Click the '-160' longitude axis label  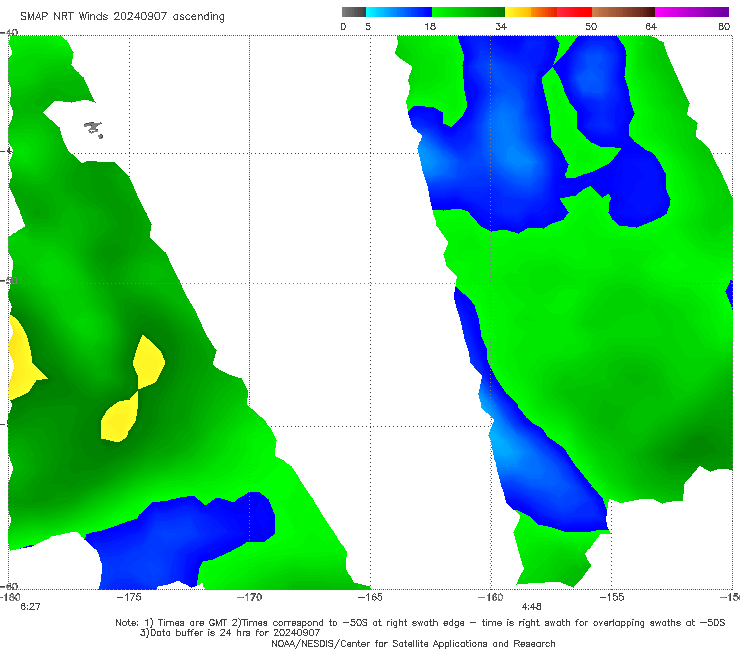coord(491,597)
